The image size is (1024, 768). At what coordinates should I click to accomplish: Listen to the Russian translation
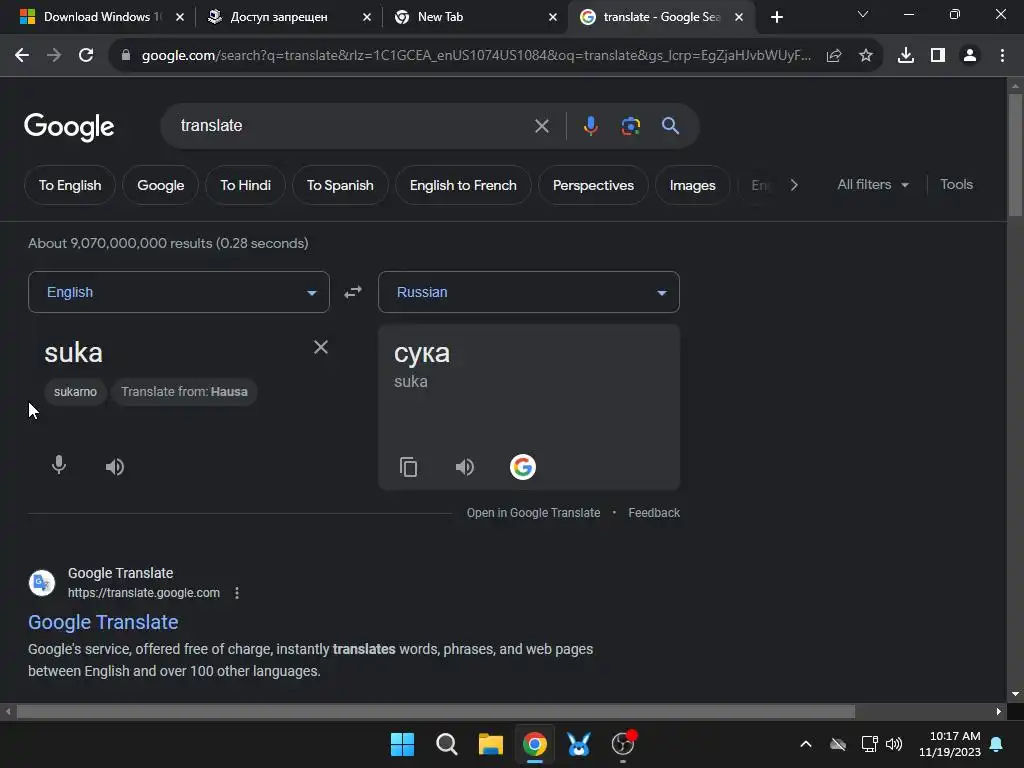tap(464, 467)
